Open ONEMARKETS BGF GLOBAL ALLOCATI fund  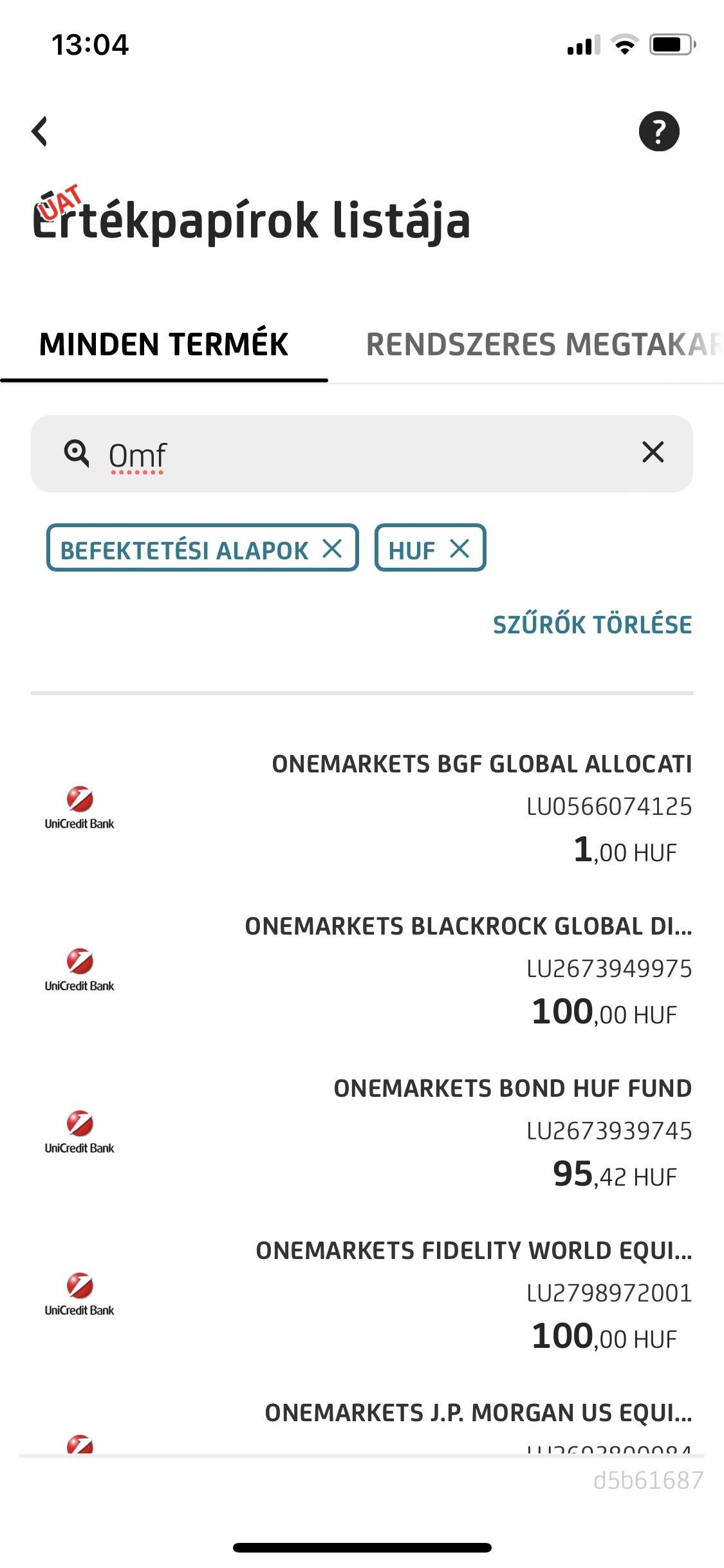click(x=481, y=764)
